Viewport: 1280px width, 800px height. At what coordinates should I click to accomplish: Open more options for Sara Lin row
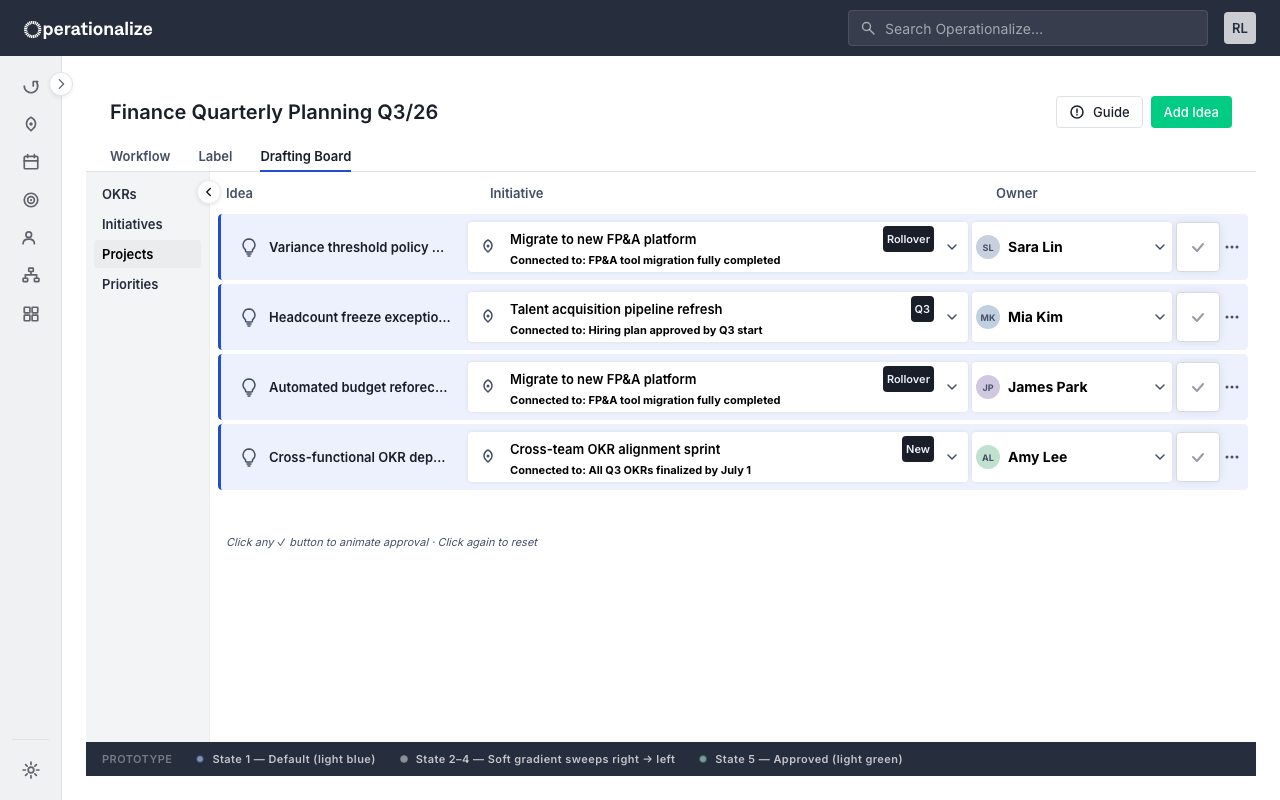click(1232, 247)
